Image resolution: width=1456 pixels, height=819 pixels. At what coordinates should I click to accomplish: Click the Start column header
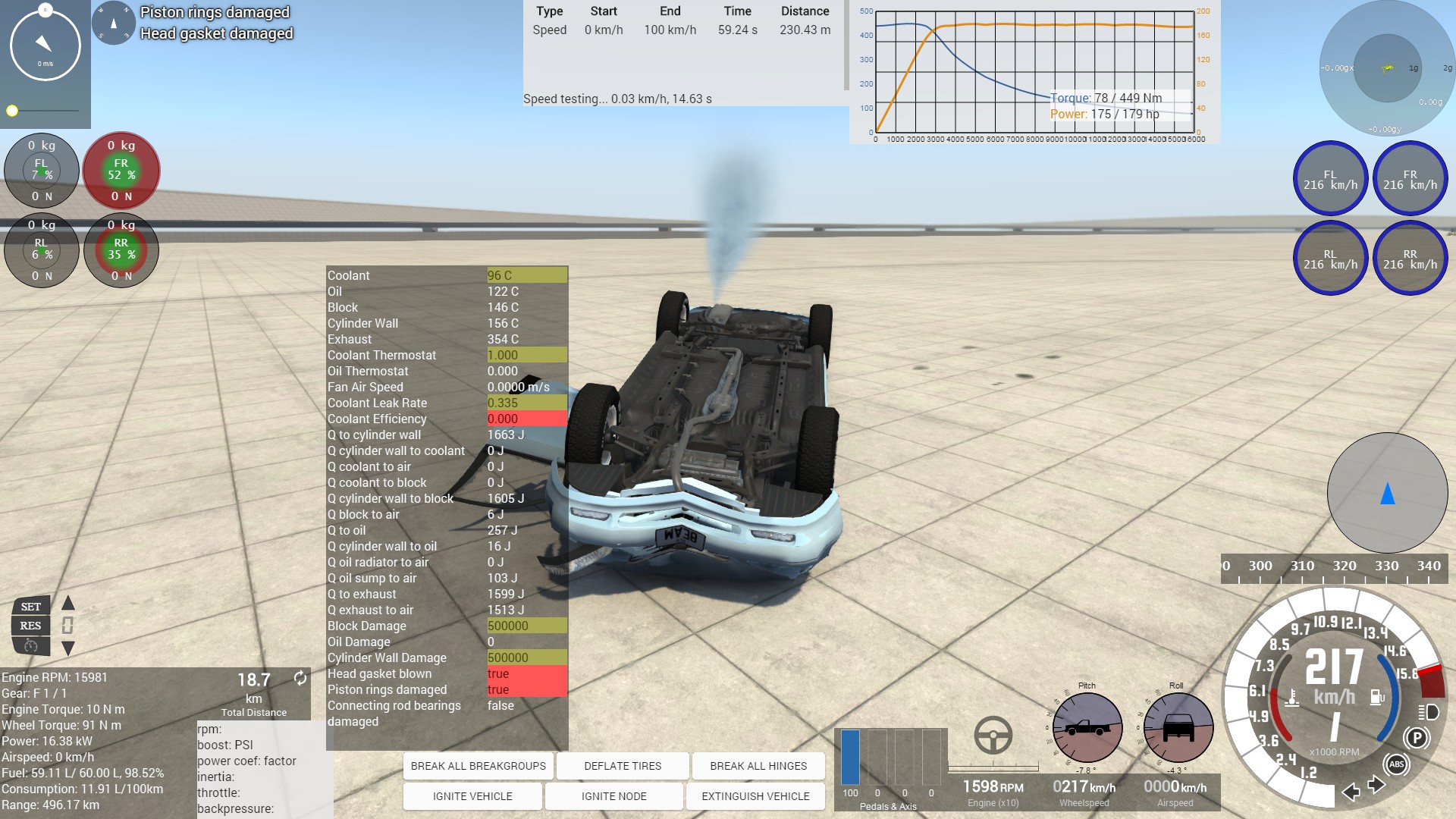[x=604, y=11]
